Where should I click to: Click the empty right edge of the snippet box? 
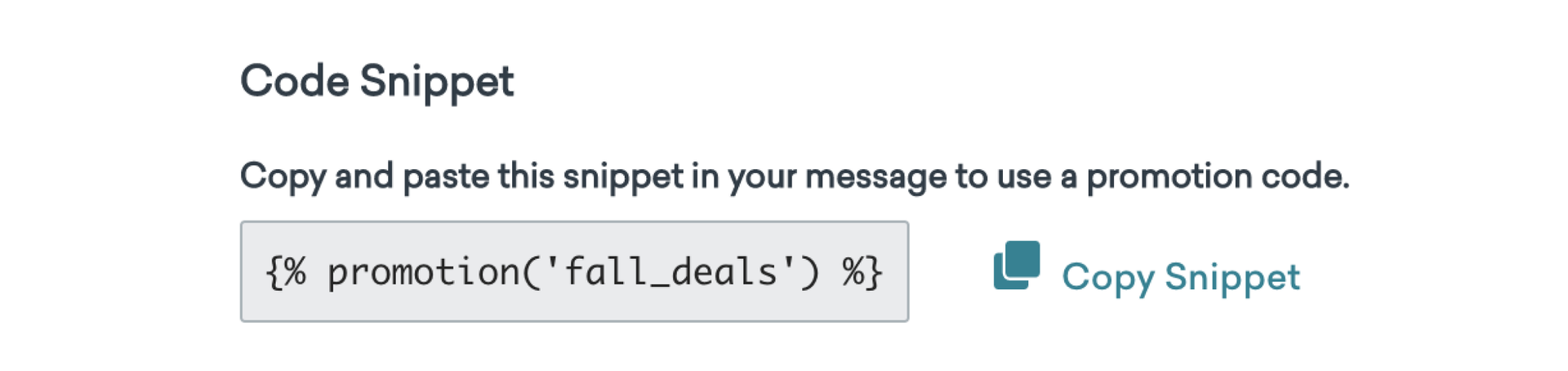tap(897, 271)
